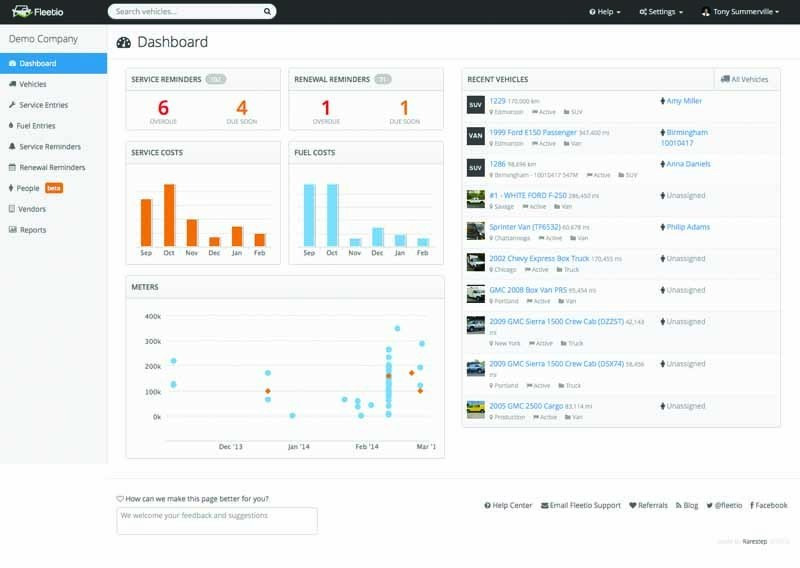Expand the Help dropdown menu

[x=606, y=12]
